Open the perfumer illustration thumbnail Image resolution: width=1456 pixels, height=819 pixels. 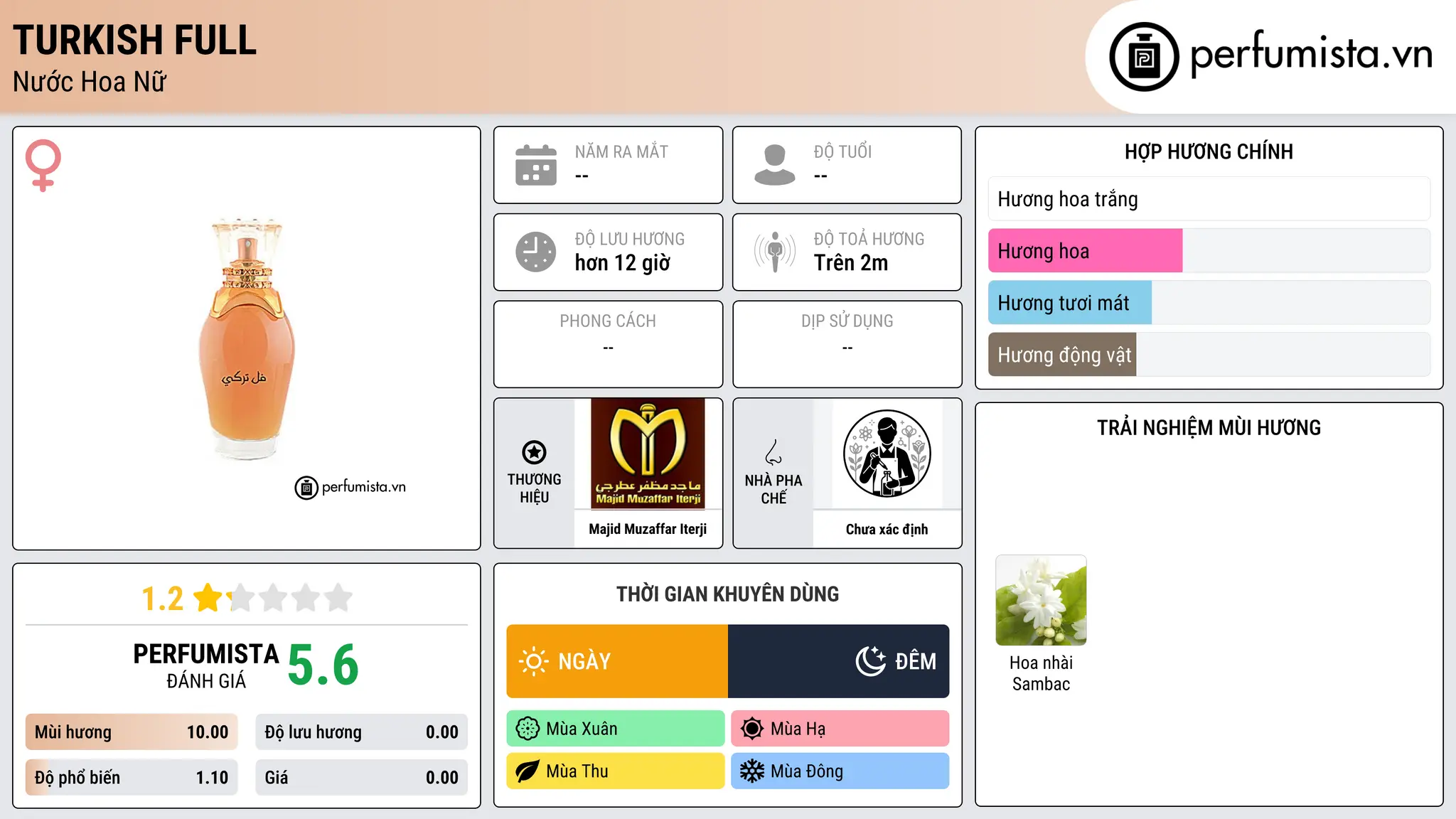[x=887, y=454]
